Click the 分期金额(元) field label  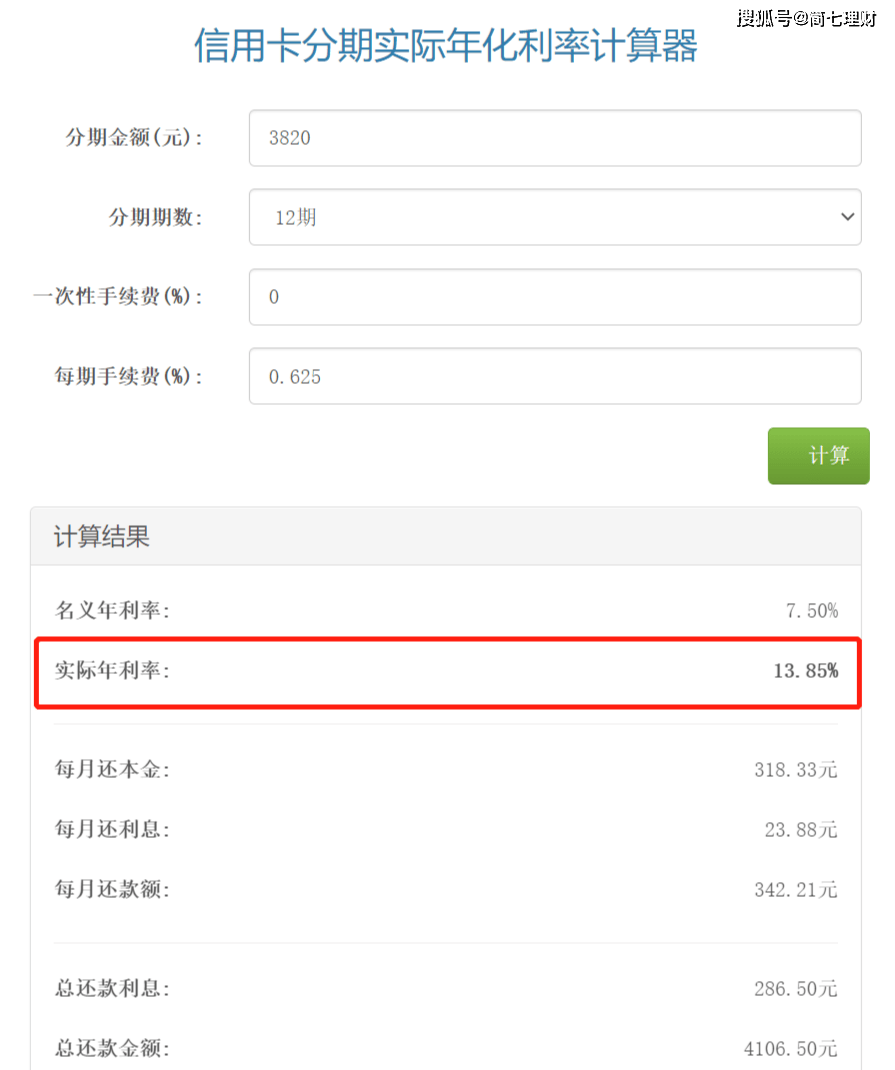134,138
